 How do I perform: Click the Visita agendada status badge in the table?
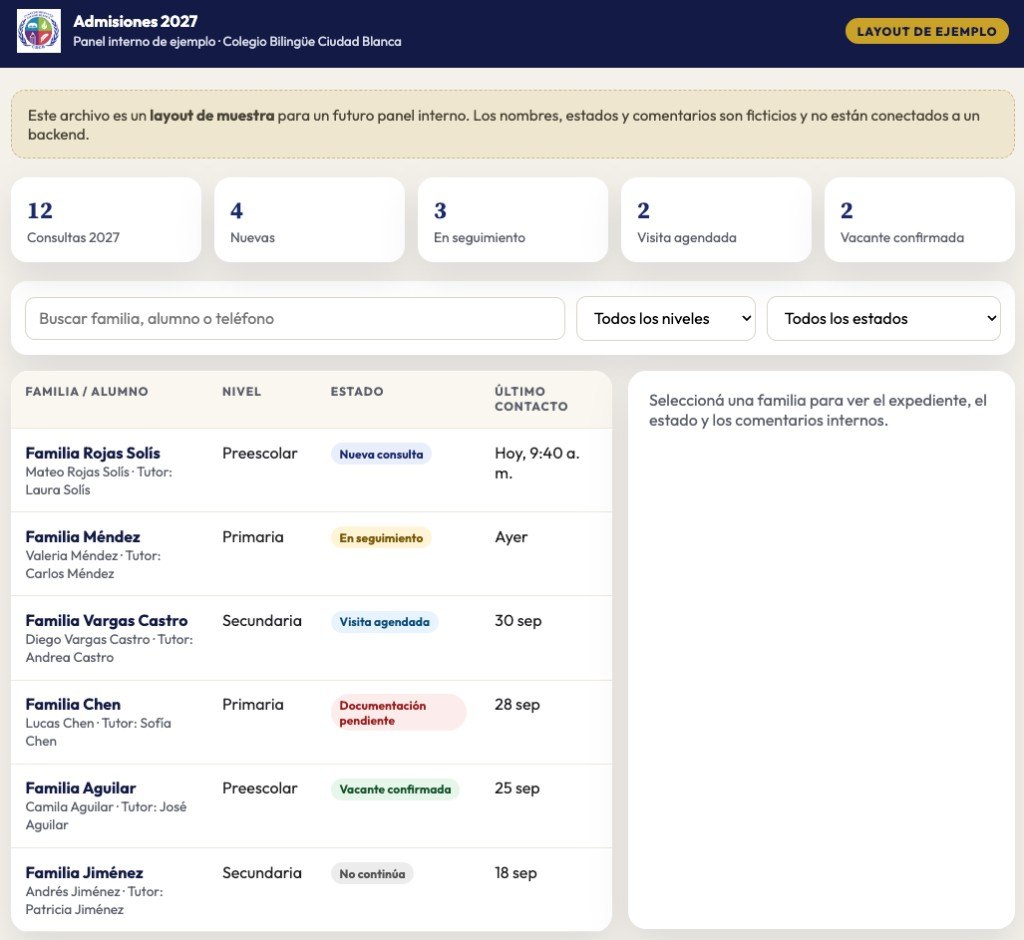pos(384,621)
